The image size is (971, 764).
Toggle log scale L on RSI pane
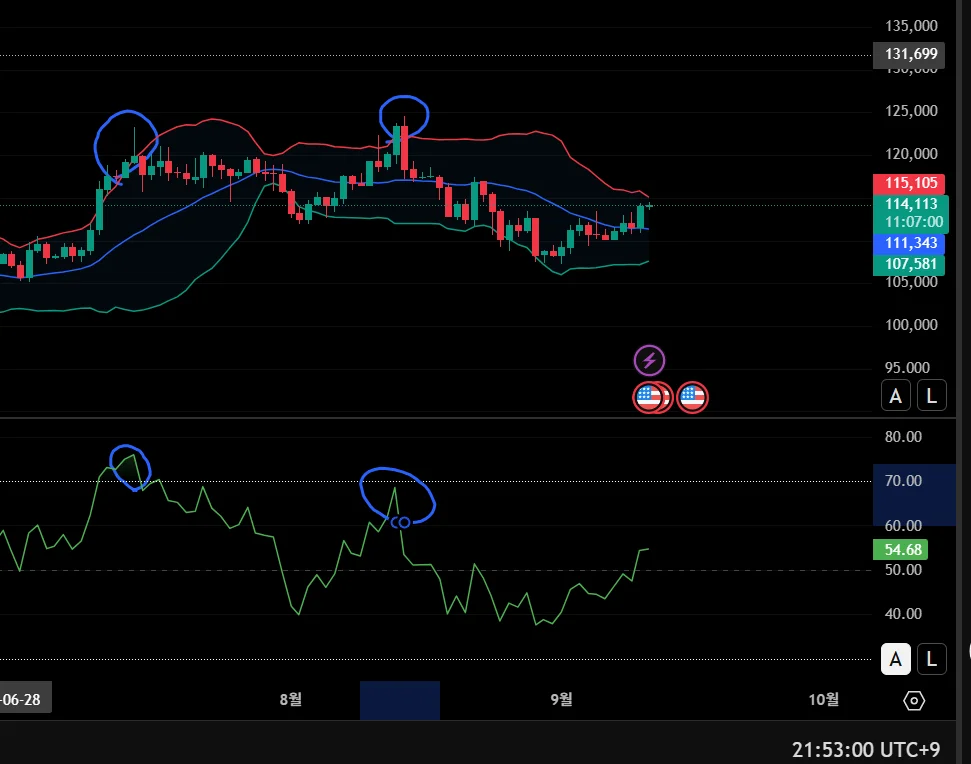[x=931, y=659]
